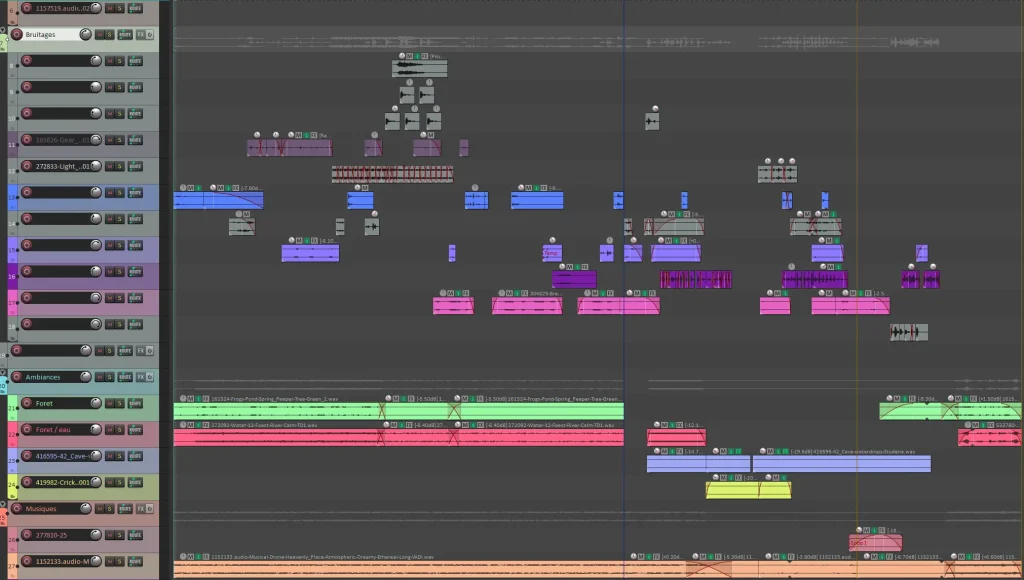Collapse the Ambiances folder
The image size is (1024, 580).
(4, 372)
